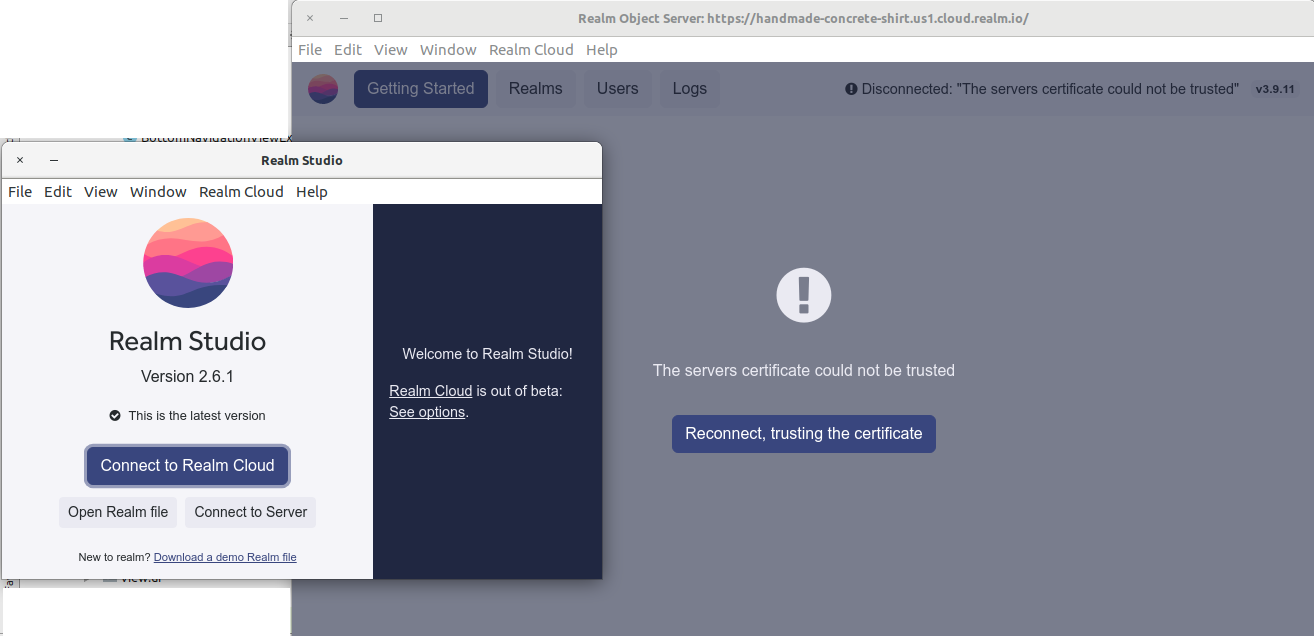Open Edit menu in Object Server window
This screenshot has height=636, width=1314.
(x=348, y=50)
